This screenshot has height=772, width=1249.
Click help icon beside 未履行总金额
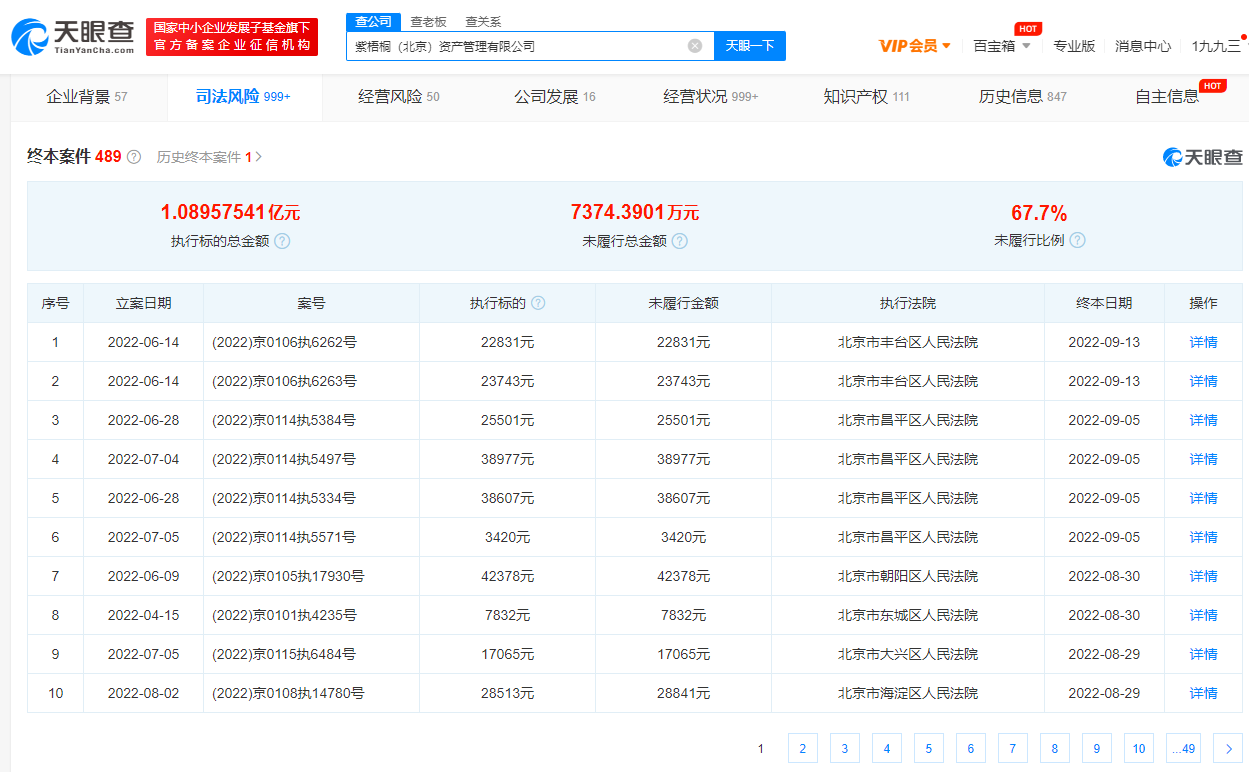coord(680,241)
